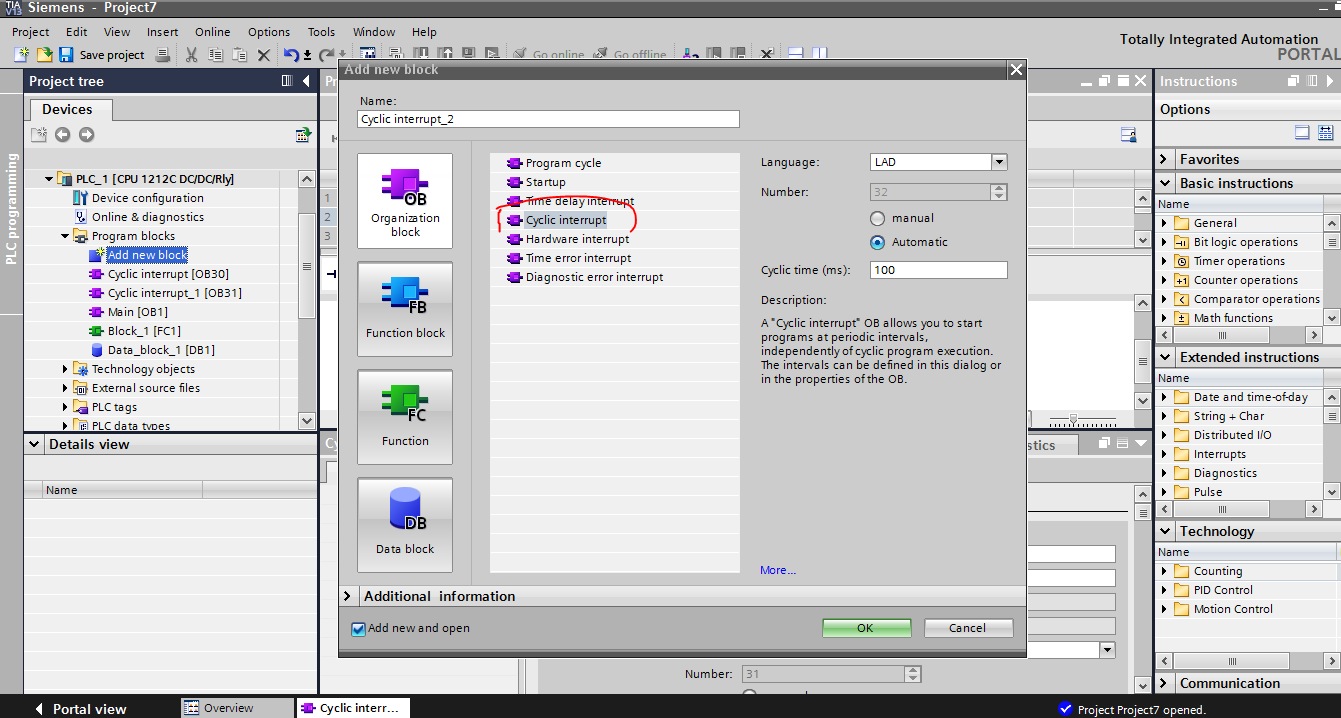The height and width of the screenshot is (718, 1341).
Task: Expand the Additional information section
Action: 348,596
